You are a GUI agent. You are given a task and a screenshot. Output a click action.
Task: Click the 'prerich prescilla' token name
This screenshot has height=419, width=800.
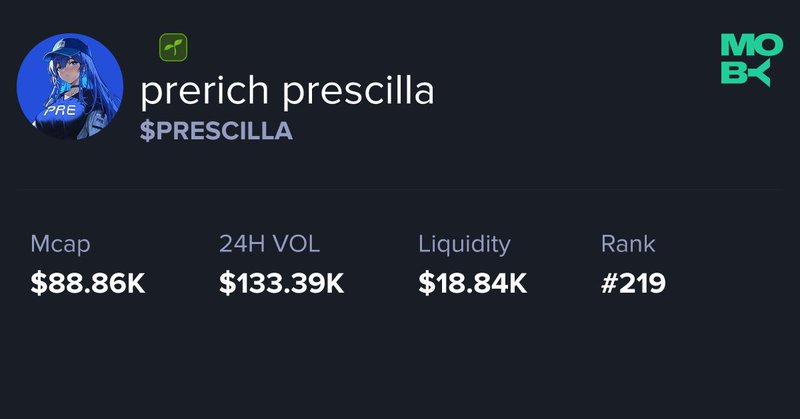click(x=287, y=91)
